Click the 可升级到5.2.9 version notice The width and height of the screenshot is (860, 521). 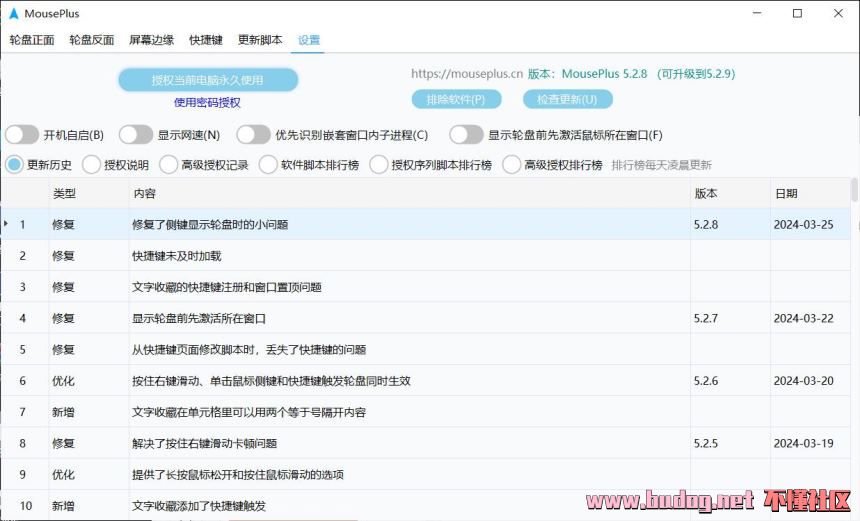(x=696, y=73)
